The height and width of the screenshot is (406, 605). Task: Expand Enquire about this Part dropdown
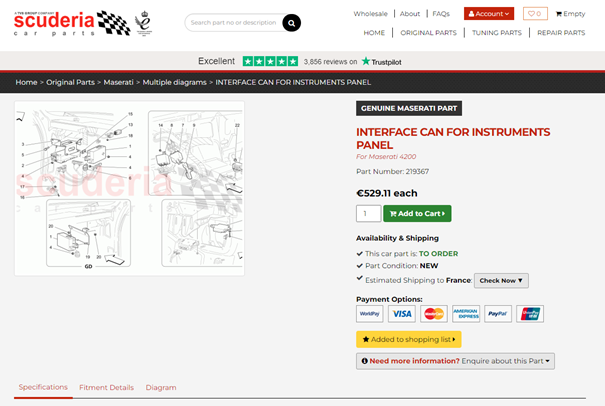(x=455, y=361)
